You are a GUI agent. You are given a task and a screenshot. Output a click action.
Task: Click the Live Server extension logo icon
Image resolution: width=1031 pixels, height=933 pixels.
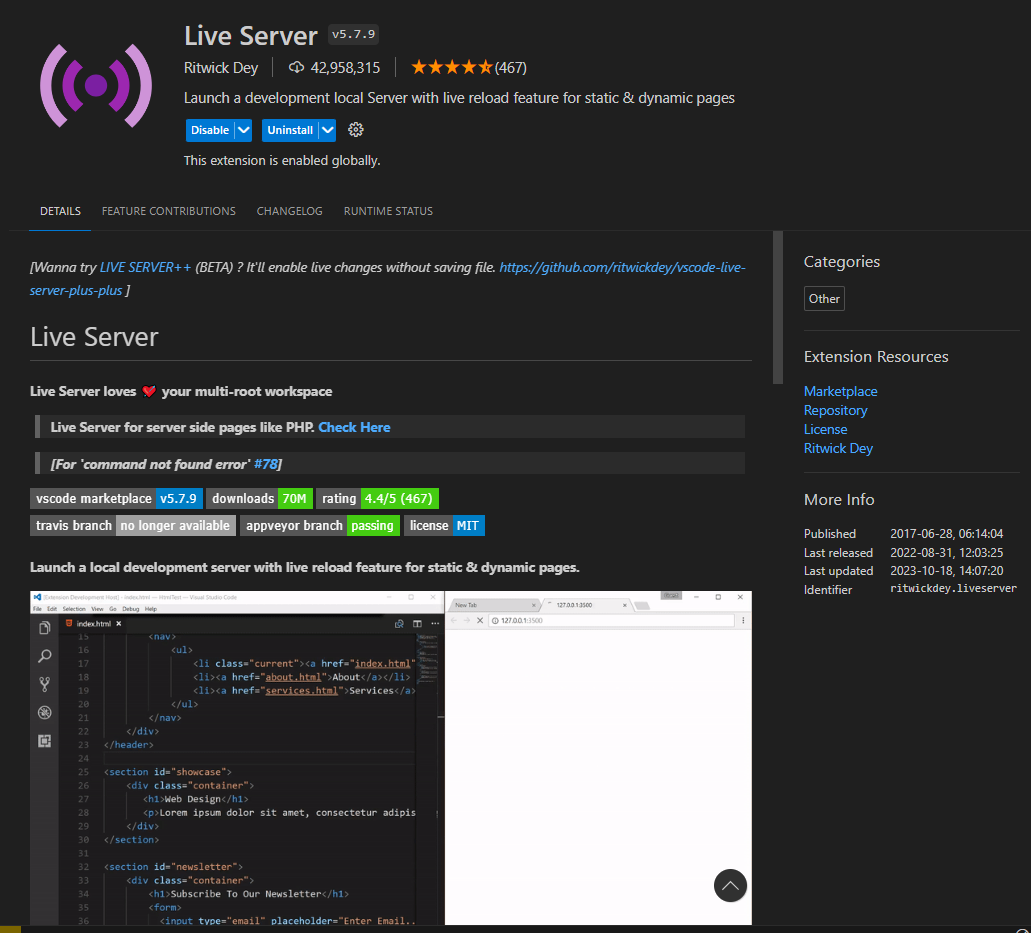pyautogui.click(x=96, y=85)
